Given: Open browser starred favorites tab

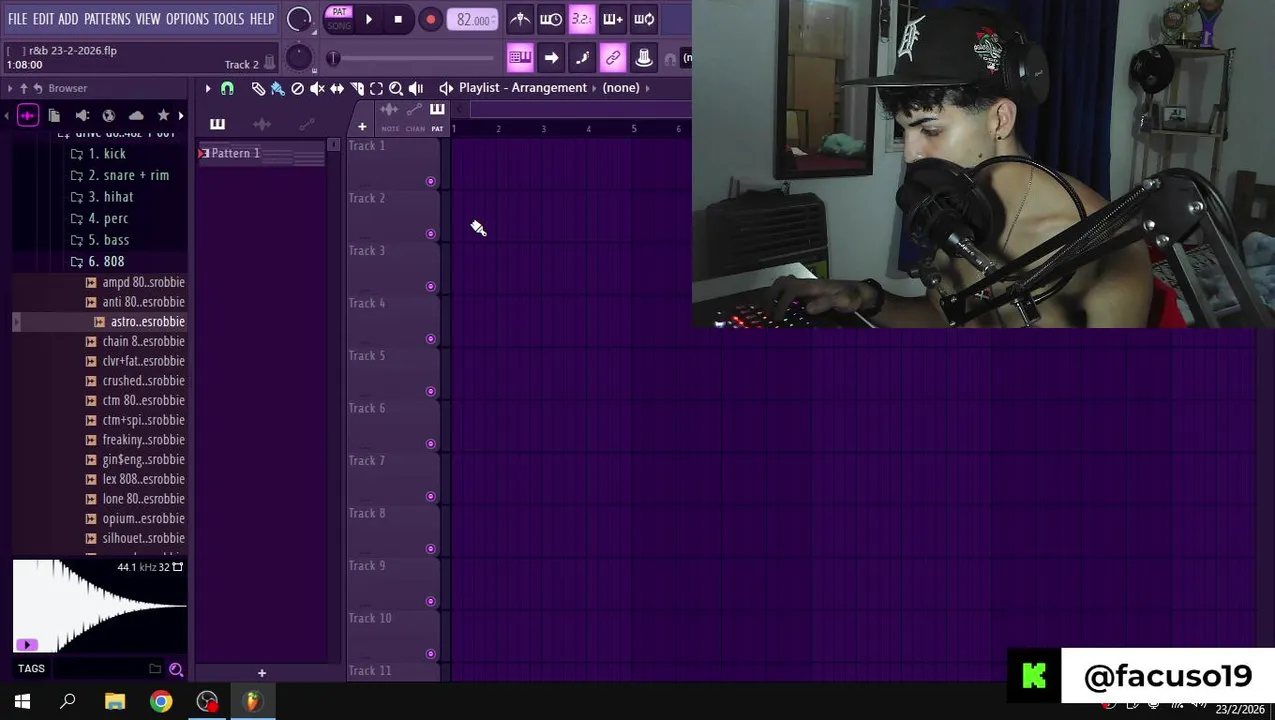Looking at the screenshot, I should tap(163, 115).
